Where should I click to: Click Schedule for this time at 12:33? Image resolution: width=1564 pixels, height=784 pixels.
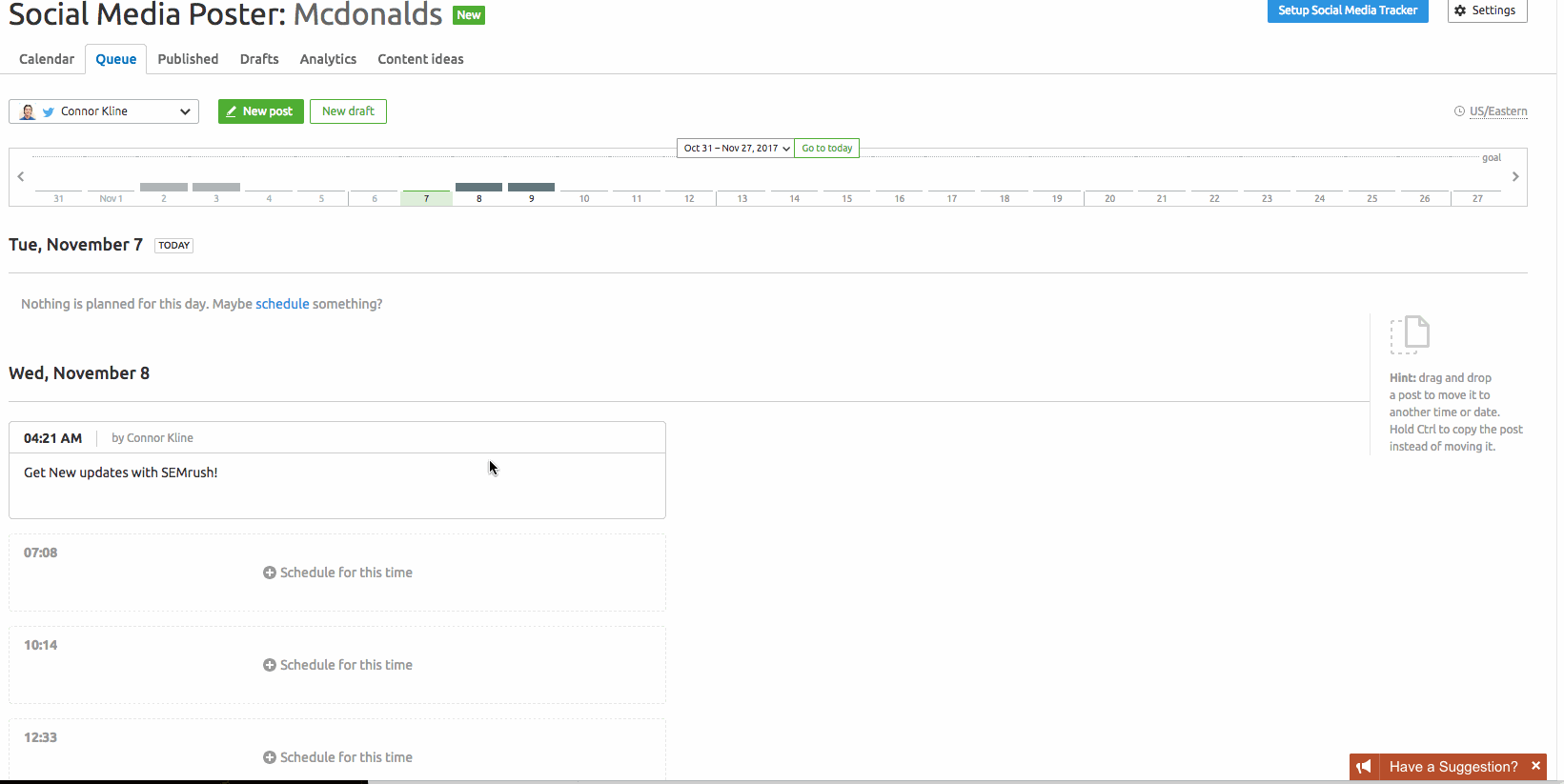click(x=337, y=757)
